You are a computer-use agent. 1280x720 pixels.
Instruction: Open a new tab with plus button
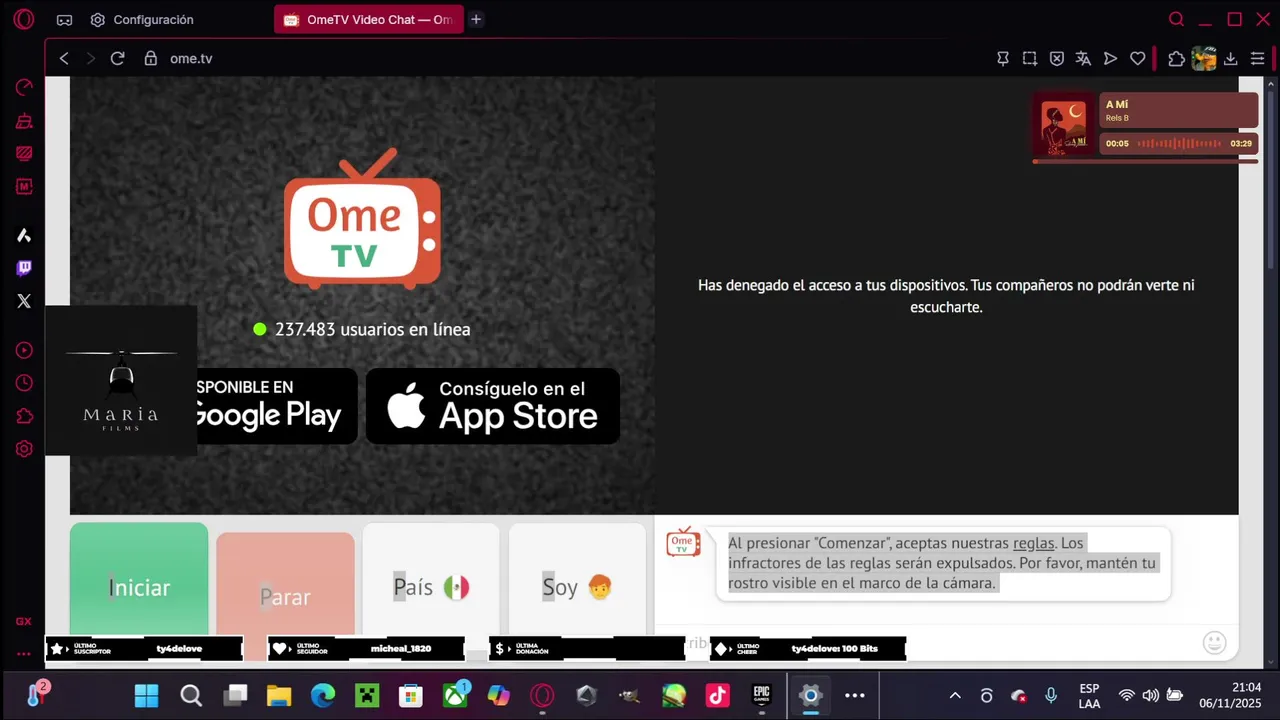click(x=476, y=19)
